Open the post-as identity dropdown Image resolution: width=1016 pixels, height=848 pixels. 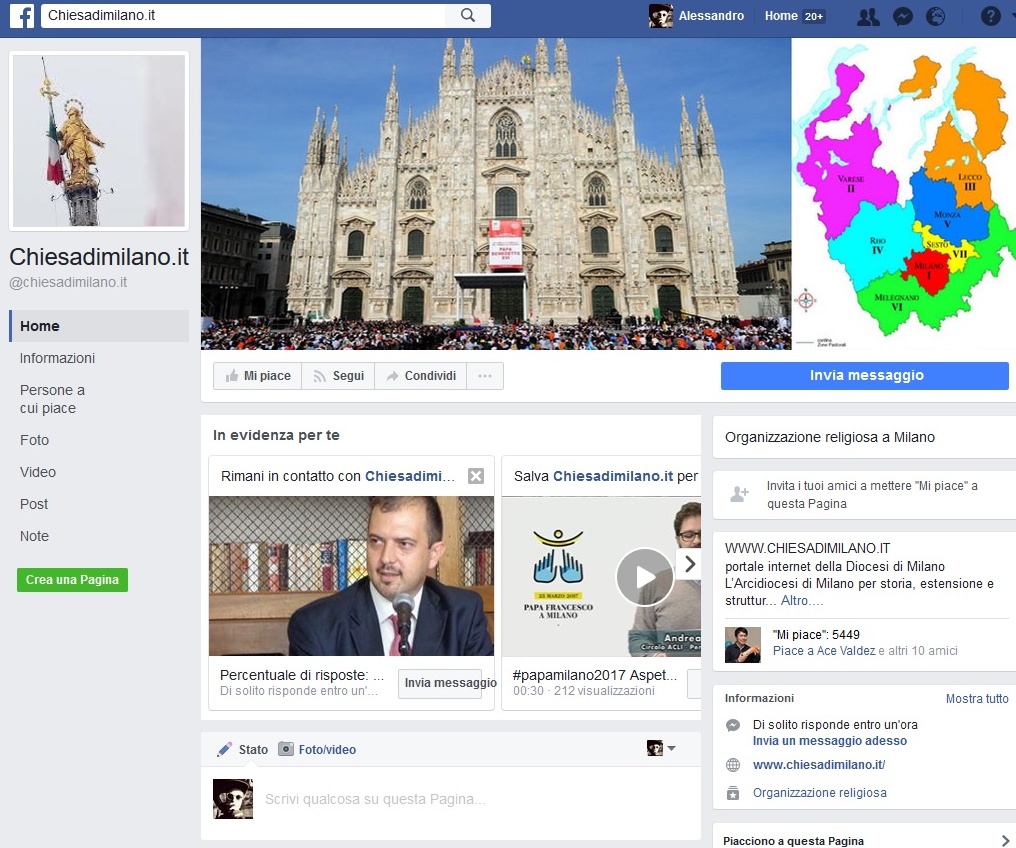coord(661,748)
